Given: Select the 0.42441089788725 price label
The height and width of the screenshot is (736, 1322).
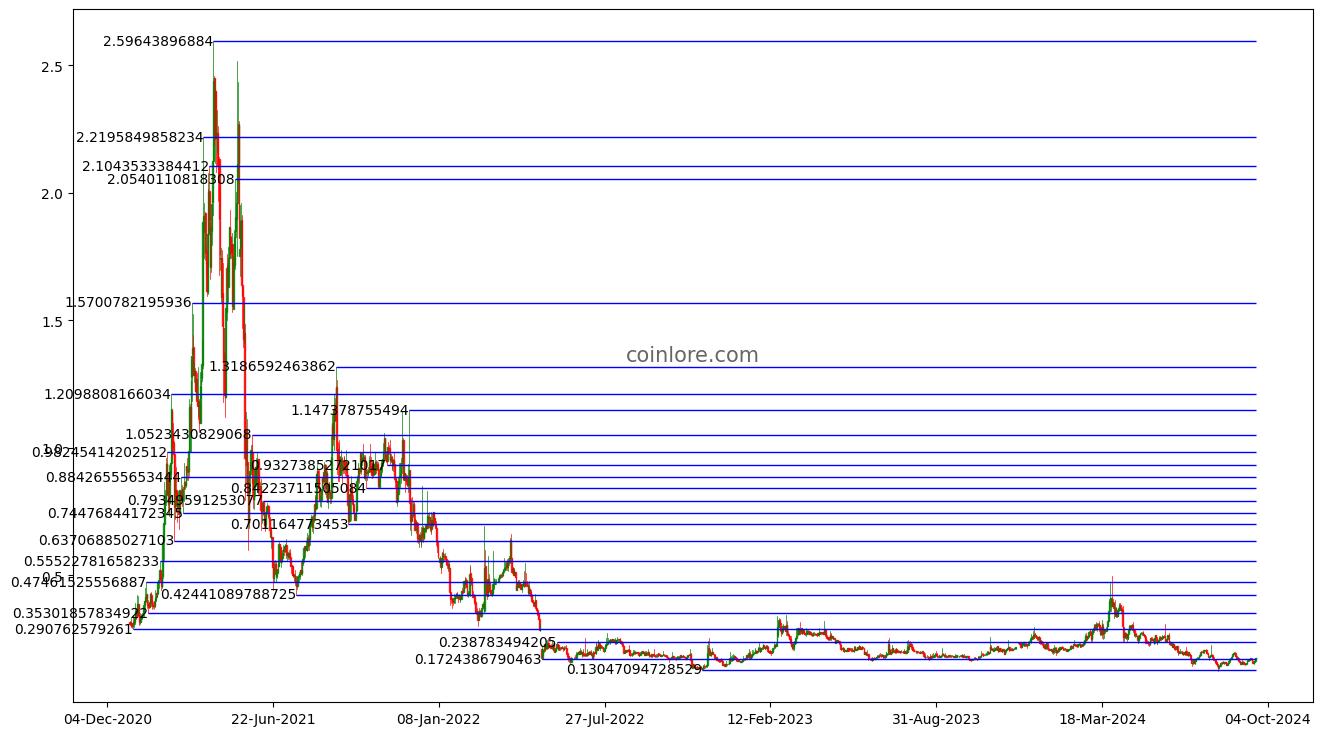Looking at the screenshot, I should coord(229,594).
